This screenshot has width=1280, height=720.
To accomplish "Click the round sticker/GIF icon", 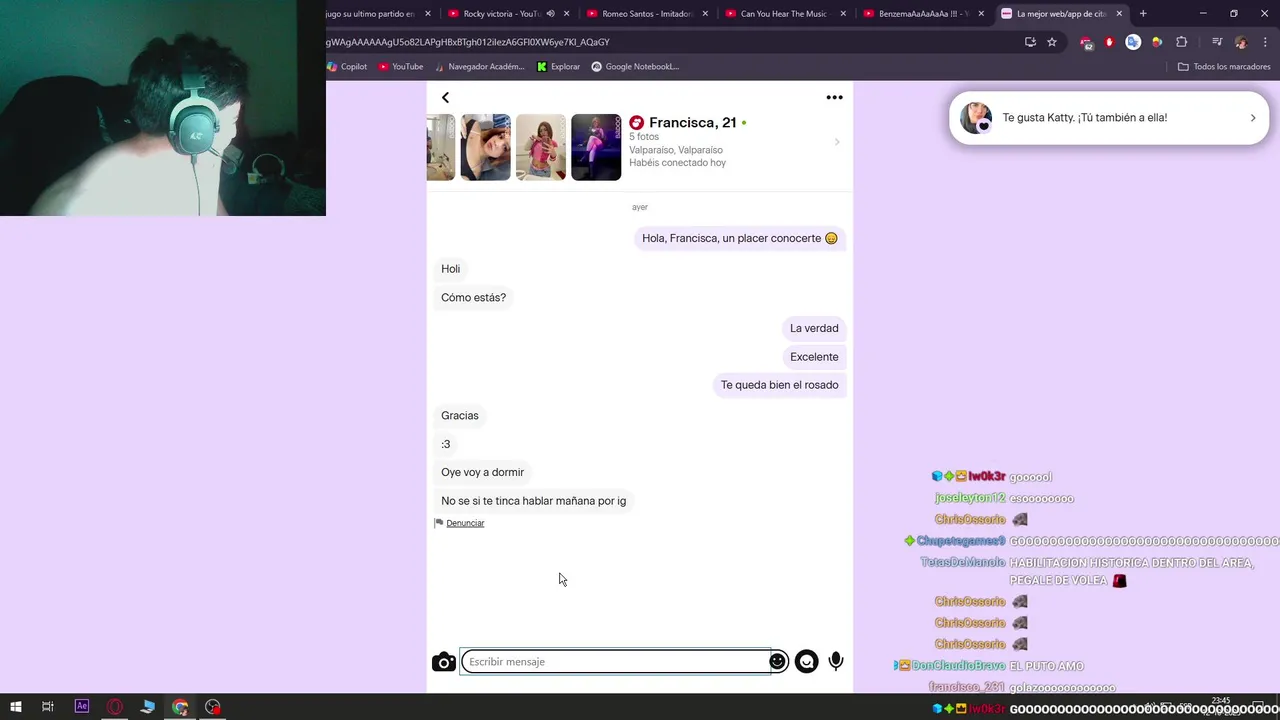I will (x=806, y=661).
